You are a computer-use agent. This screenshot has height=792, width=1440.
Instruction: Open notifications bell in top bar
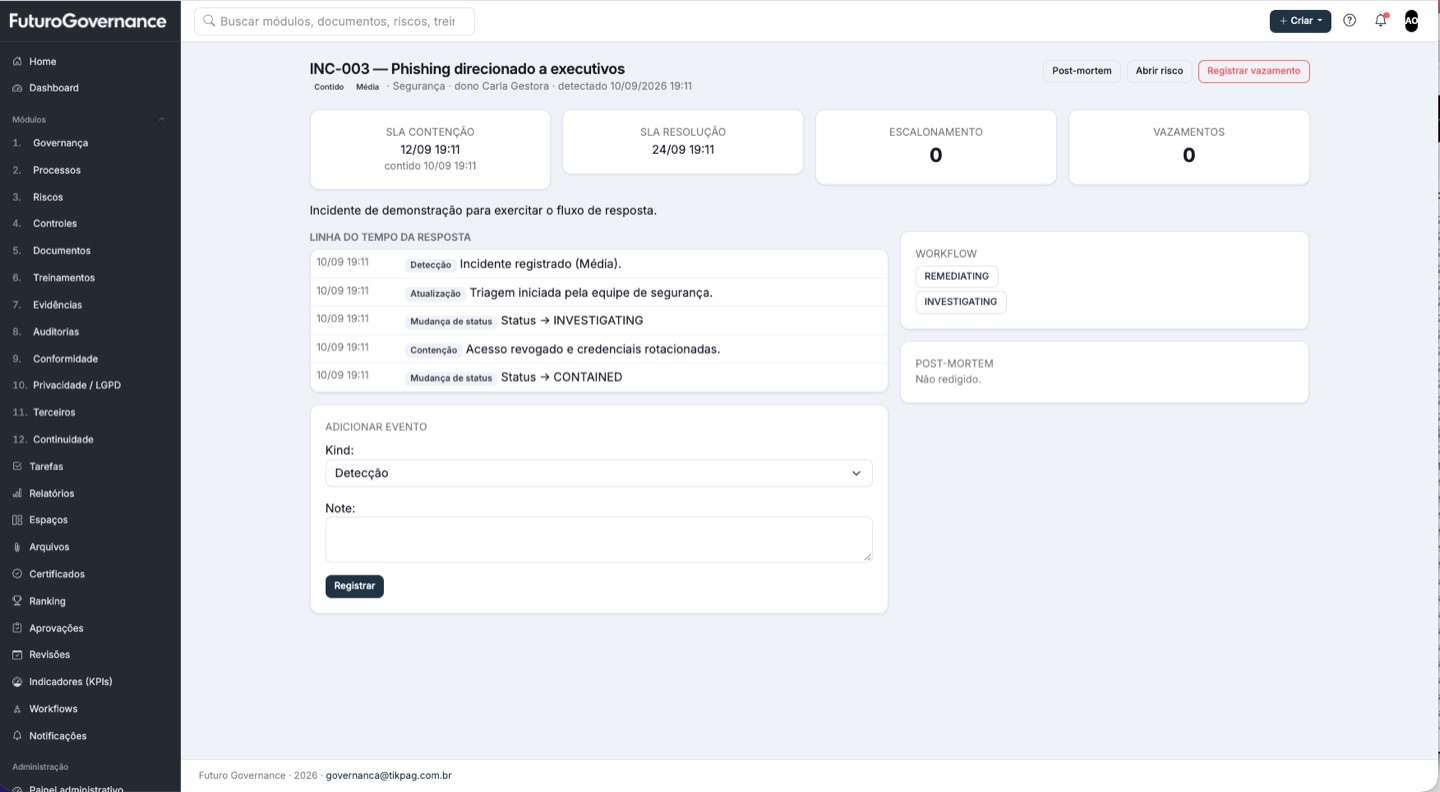coord(1381,20)
